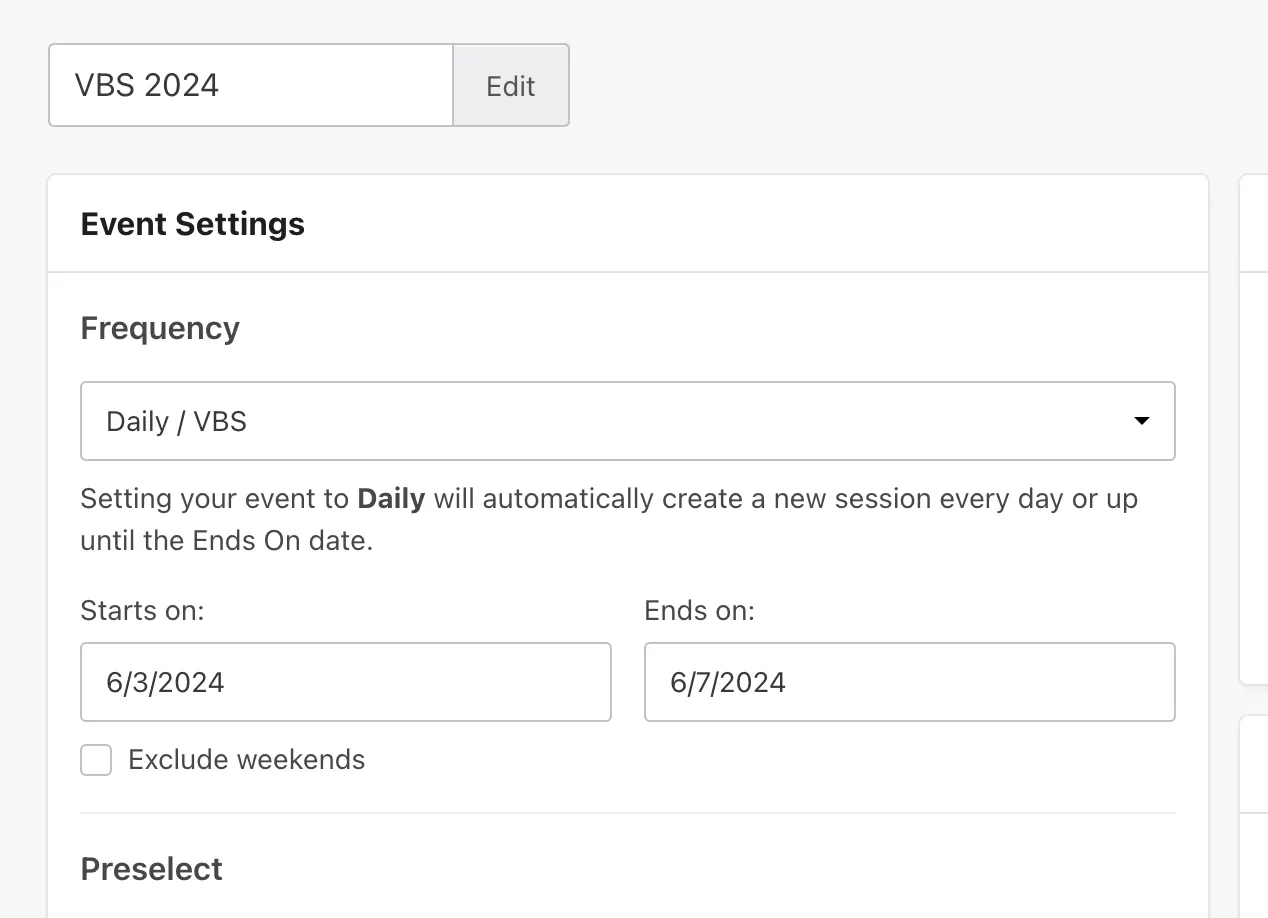Select the Daily / VBS text in dropdown

(176, 421)
